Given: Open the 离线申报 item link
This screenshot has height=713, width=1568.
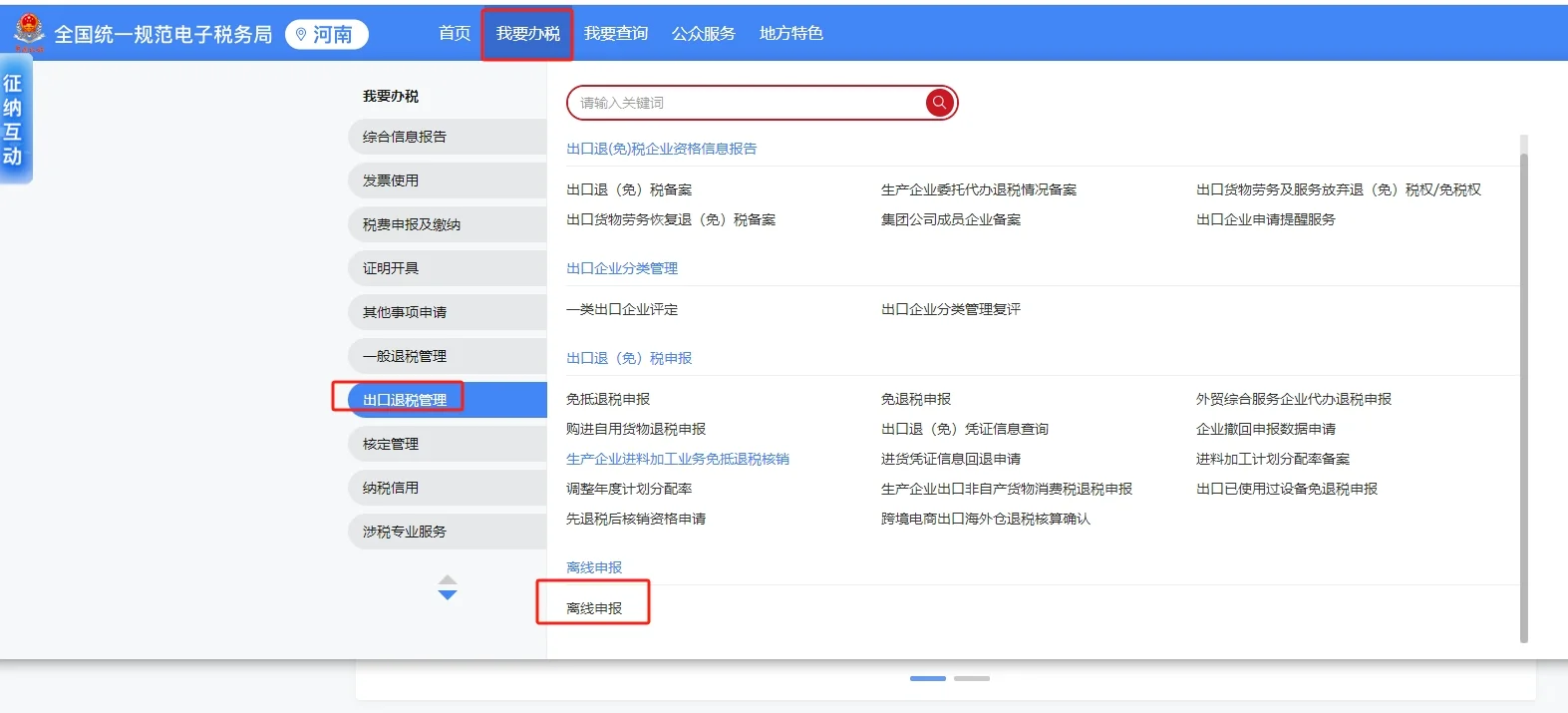Looking at the screenshot, I should coord(594,608).
